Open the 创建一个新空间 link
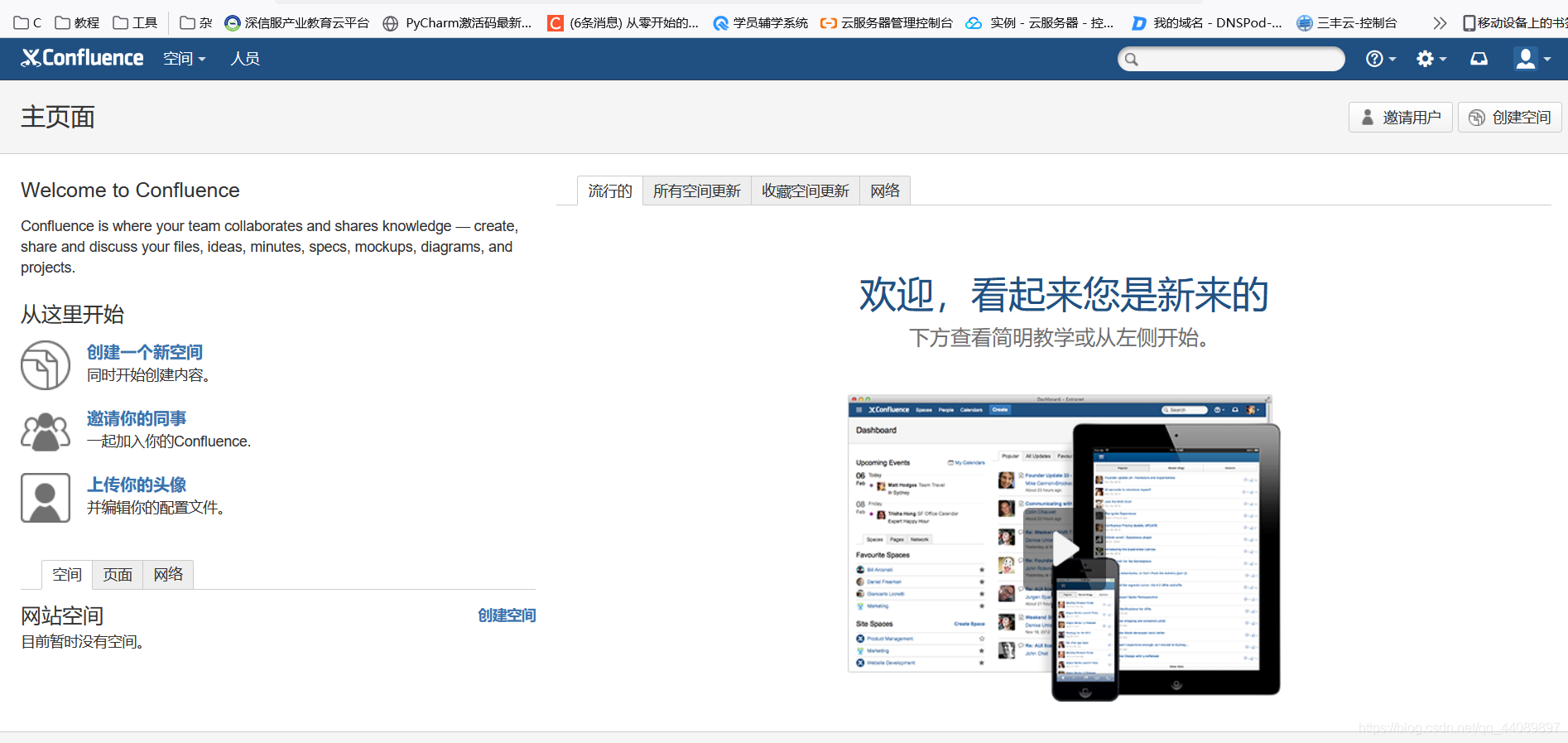Image resolution: width=1568 pixels, height=743 pixels. click(x=145, y=352)
